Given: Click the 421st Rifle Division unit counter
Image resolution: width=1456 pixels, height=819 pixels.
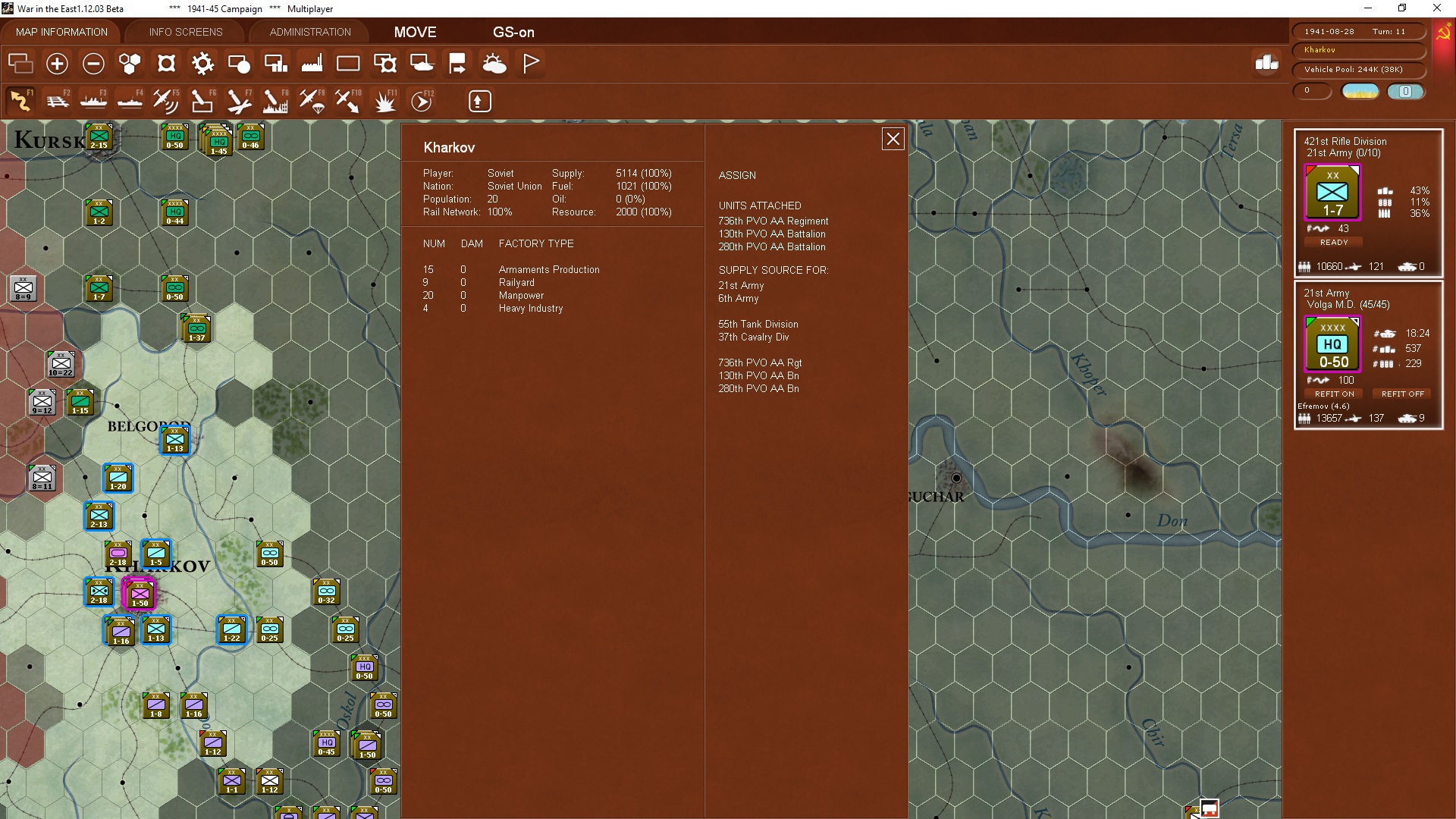Looking at the screenshot, I should coord(1332,193).
